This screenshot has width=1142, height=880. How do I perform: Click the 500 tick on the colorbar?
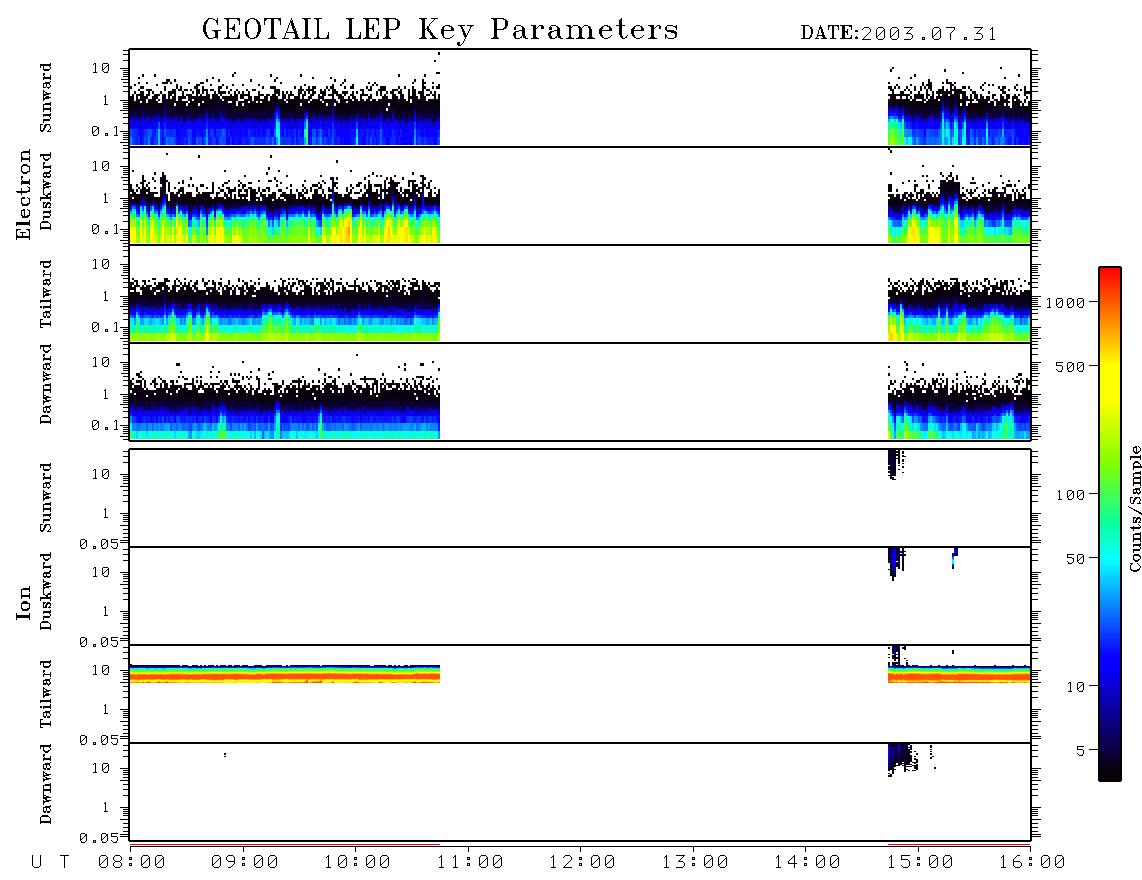click(1071, 366)
